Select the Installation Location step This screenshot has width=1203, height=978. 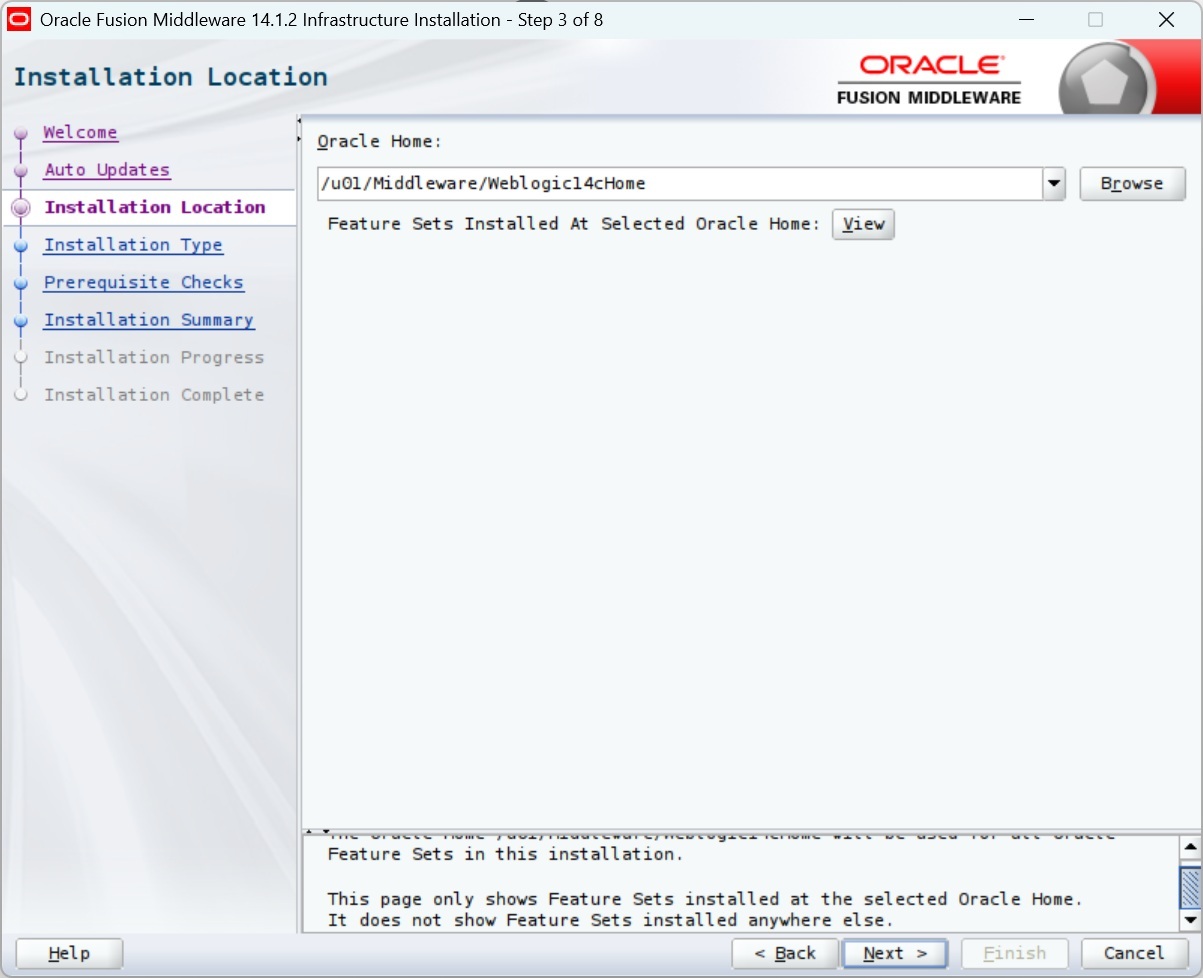pyautogui.click(x=155, y=207)
